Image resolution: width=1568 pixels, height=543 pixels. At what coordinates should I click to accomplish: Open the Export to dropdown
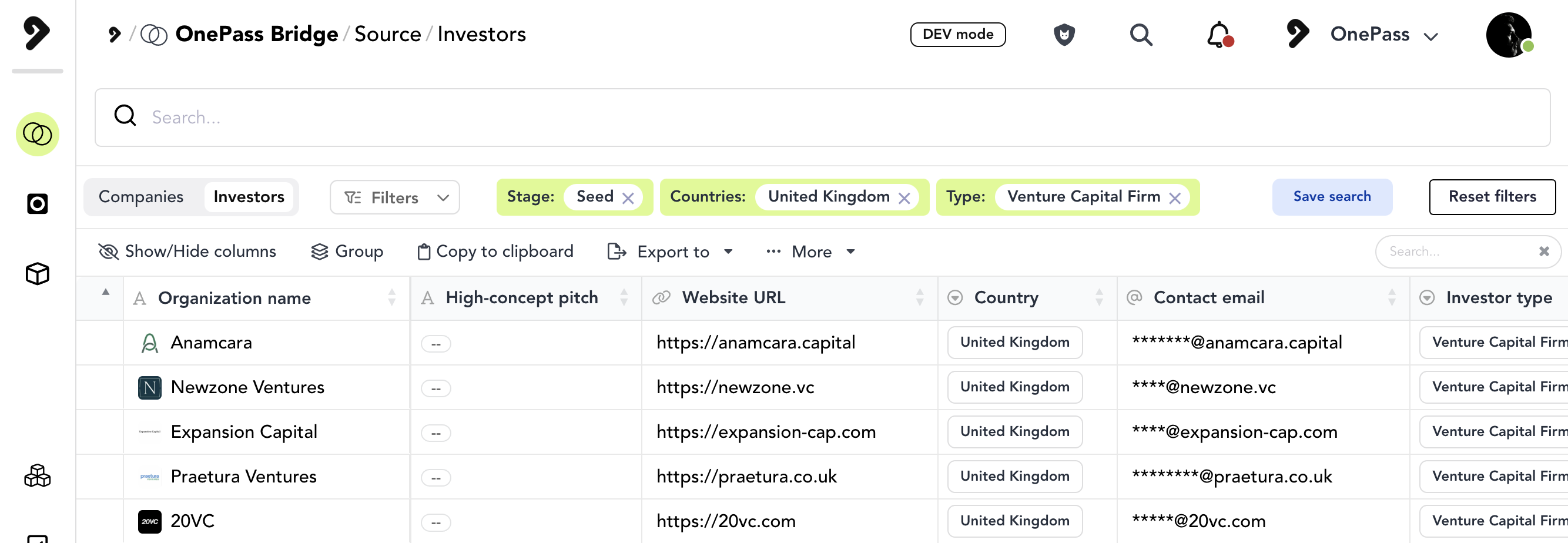(x=671, y=252)
